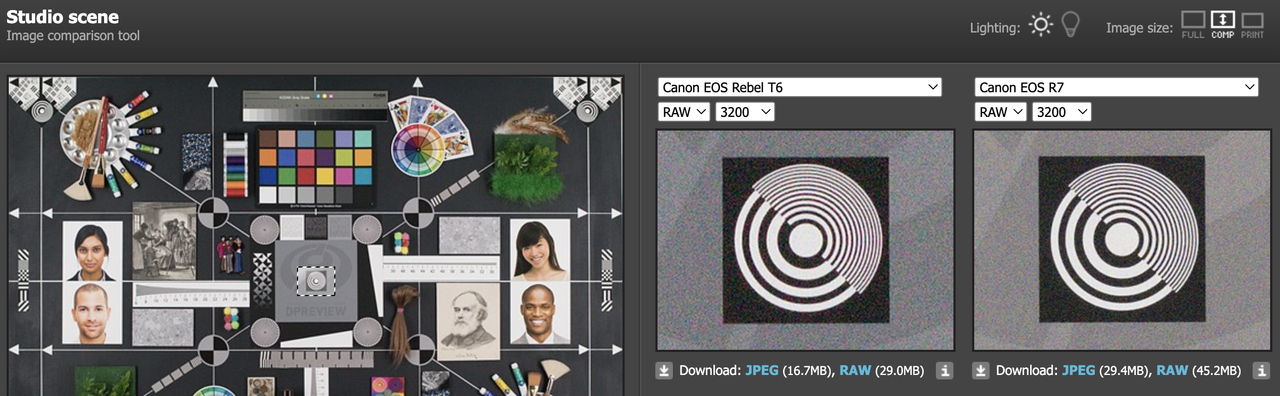This screenshot has height=396, width=1280.
Task: Open info icon for EOS R7 image
Action: (1261, 371)
